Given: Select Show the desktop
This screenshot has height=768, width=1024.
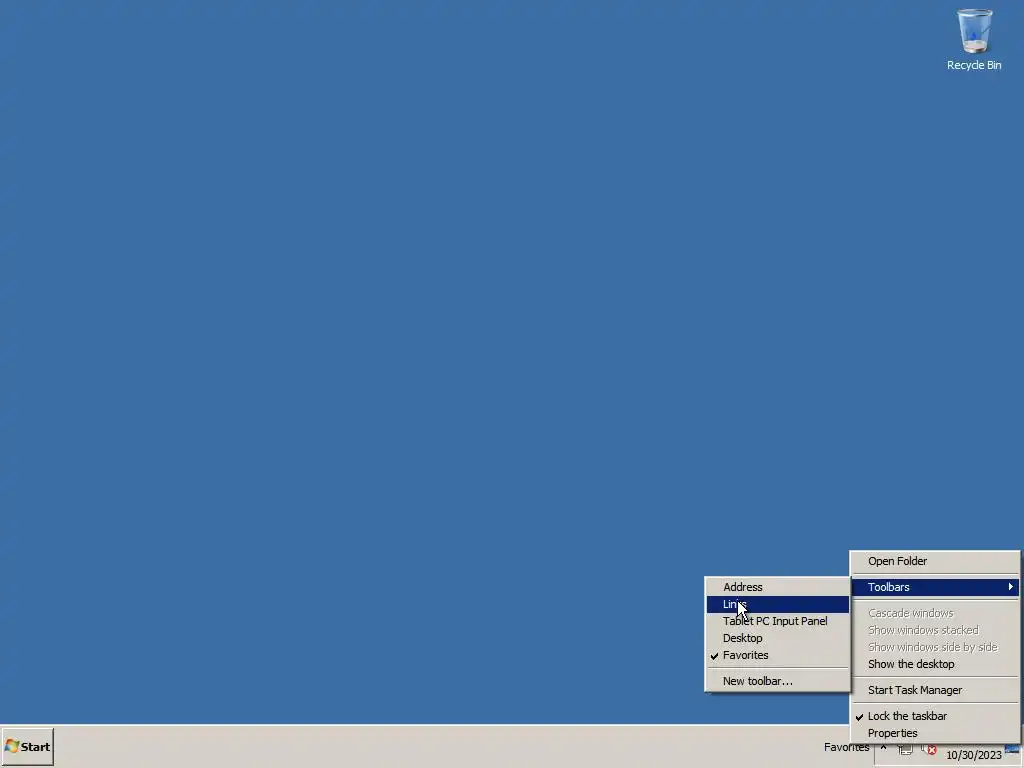Looking at the screenshot, I should click(x=935, y=664).
